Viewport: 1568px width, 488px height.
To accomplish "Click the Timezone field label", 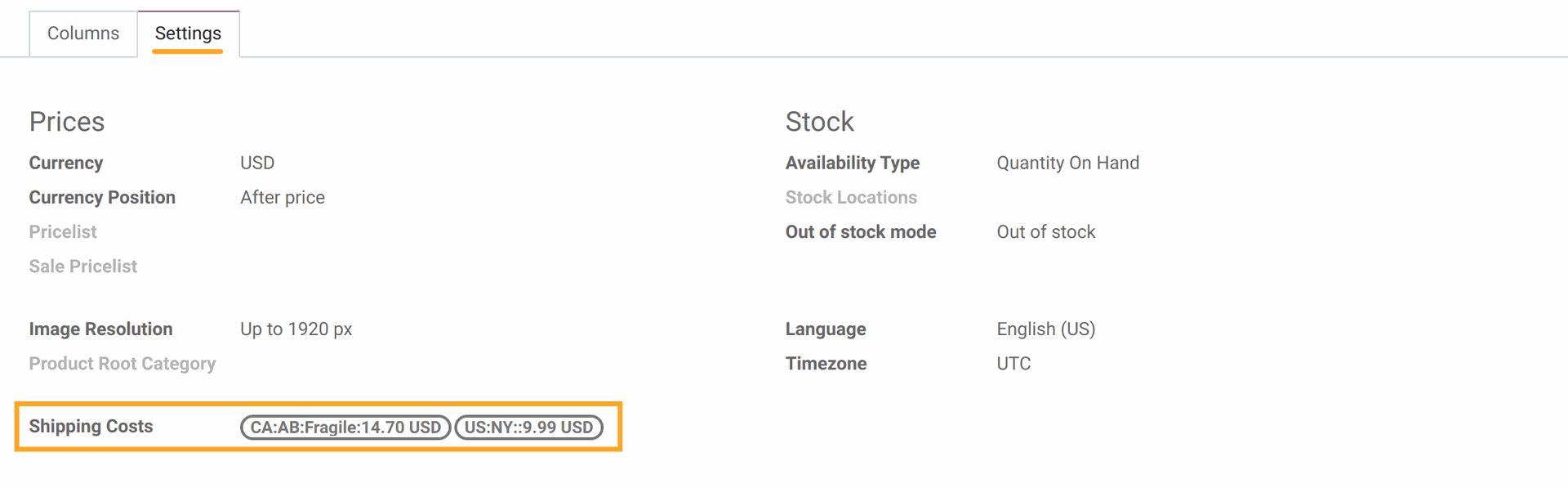I will pyautogui.click(x=826, y=363).
